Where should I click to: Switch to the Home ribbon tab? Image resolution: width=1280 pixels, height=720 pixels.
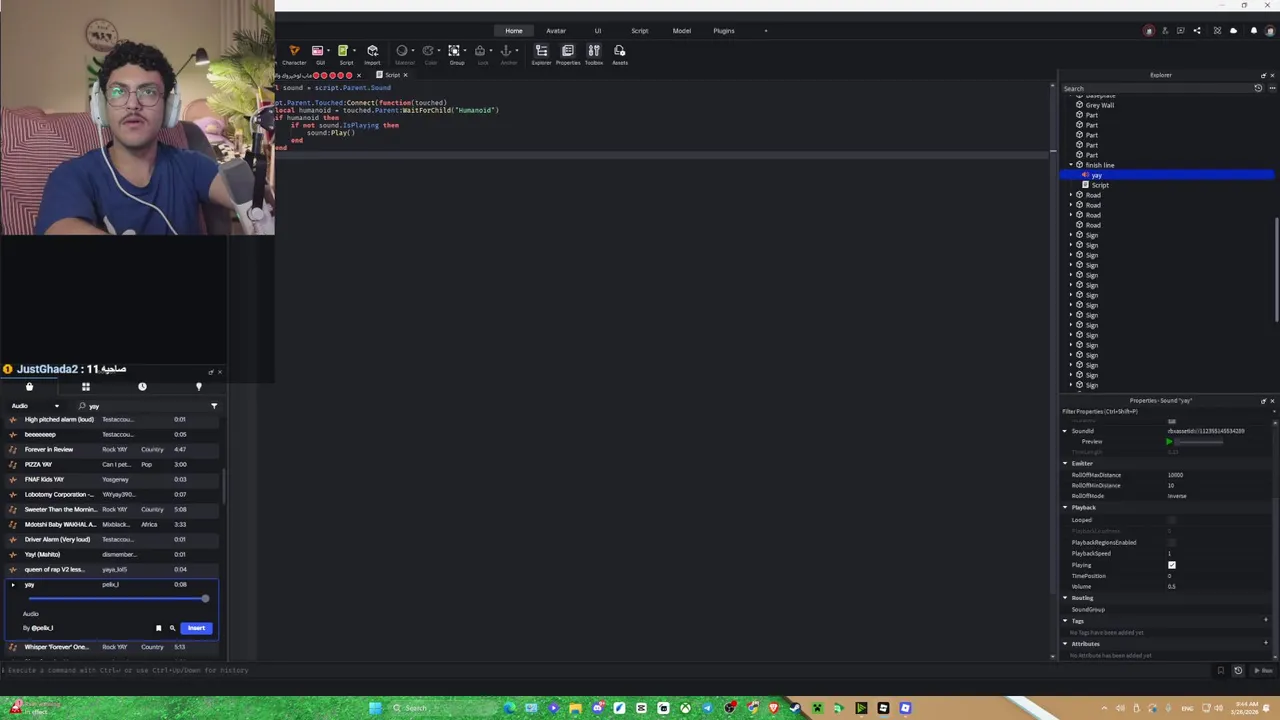tap(514, 31)
